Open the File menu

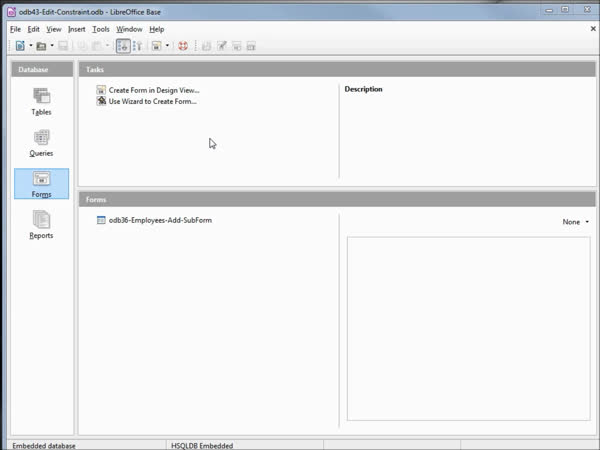click(15, 29)
